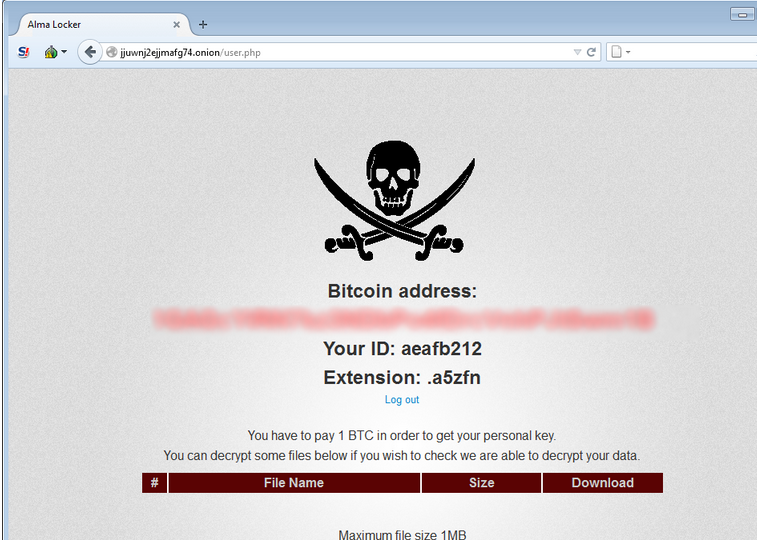Reload the page with refresh icon

(591, 52)
